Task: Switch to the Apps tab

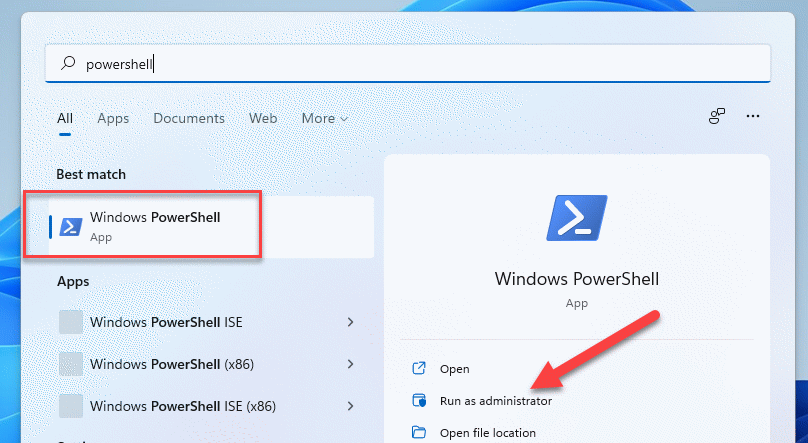Action: tap(113, 118)
